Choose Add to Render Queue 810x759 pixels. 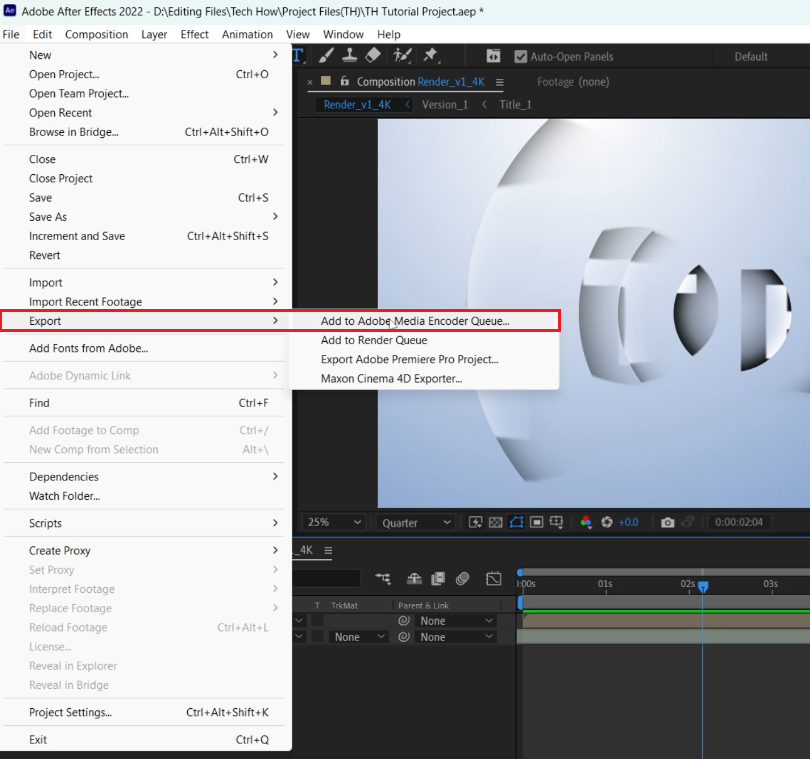(x=424, y=340)
